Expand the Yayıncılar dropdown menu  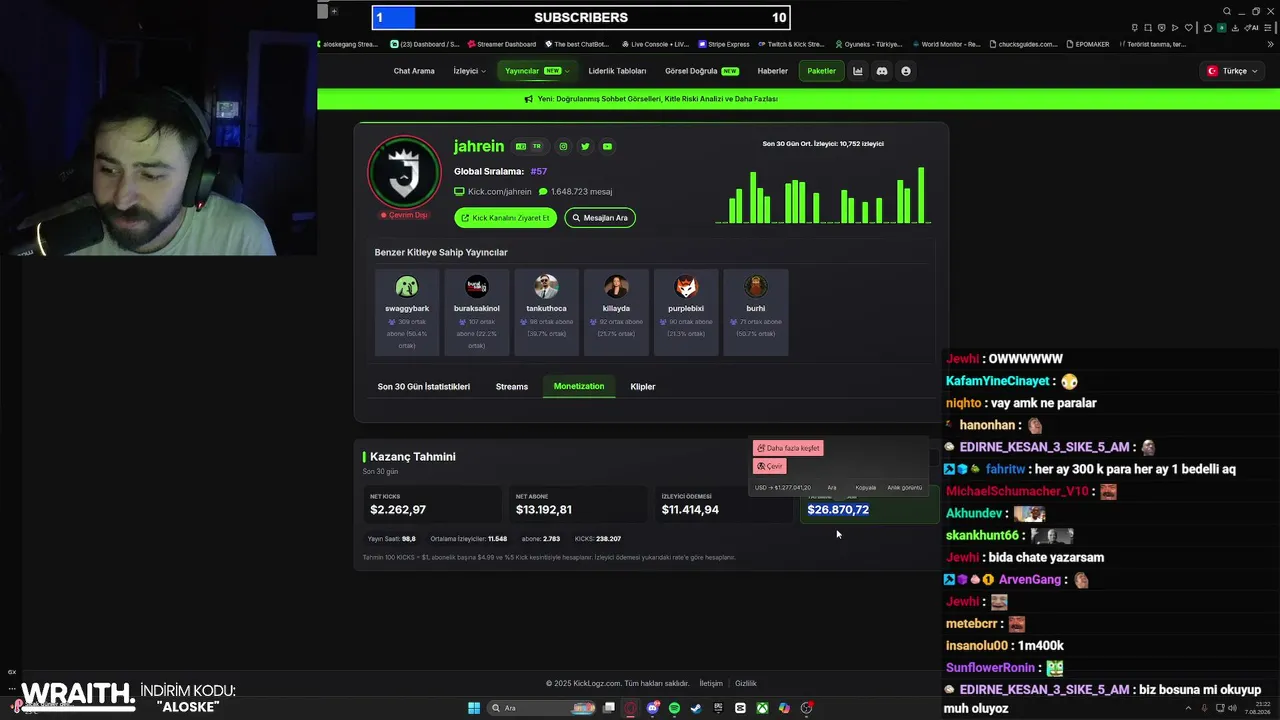(x=537, y=71)
